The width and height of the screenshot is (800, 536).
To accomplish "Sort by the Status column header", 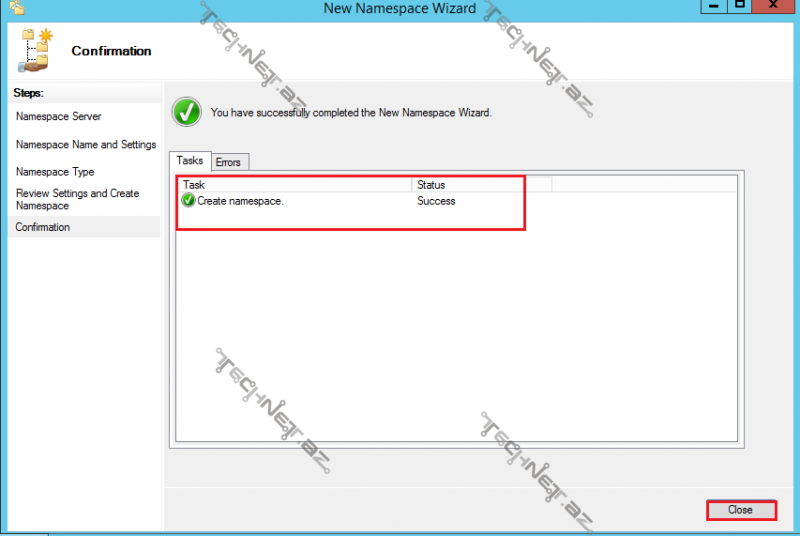I will click(480, 185).
